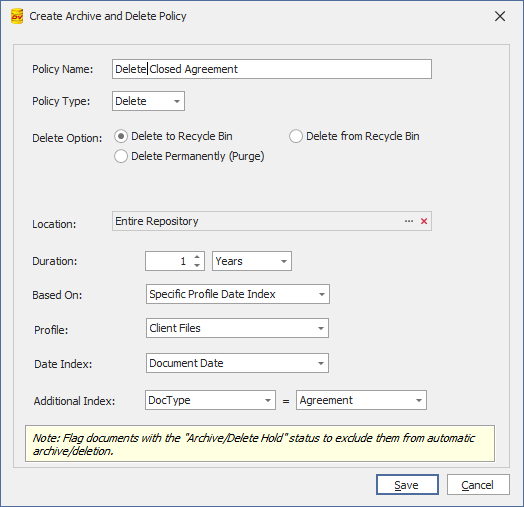Open the Agreement value dropdown
This screenshot has width=524, height=507.
pyautogui.click(x=361, y=400)
